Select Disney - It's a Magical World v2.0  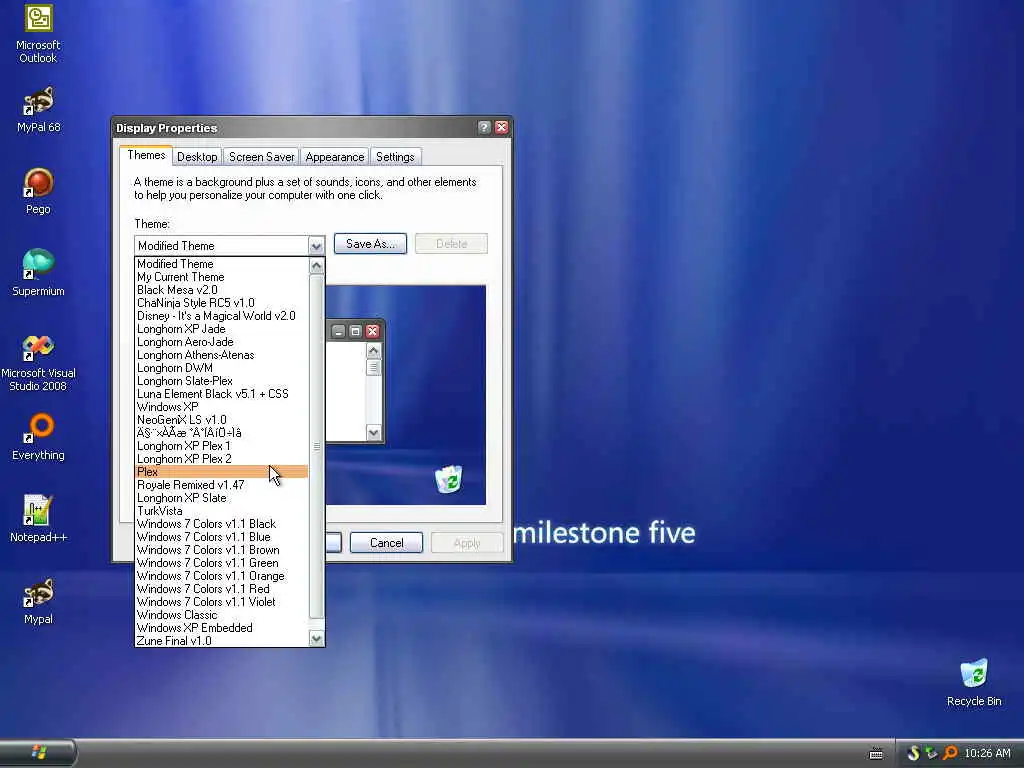click(221, 316)
